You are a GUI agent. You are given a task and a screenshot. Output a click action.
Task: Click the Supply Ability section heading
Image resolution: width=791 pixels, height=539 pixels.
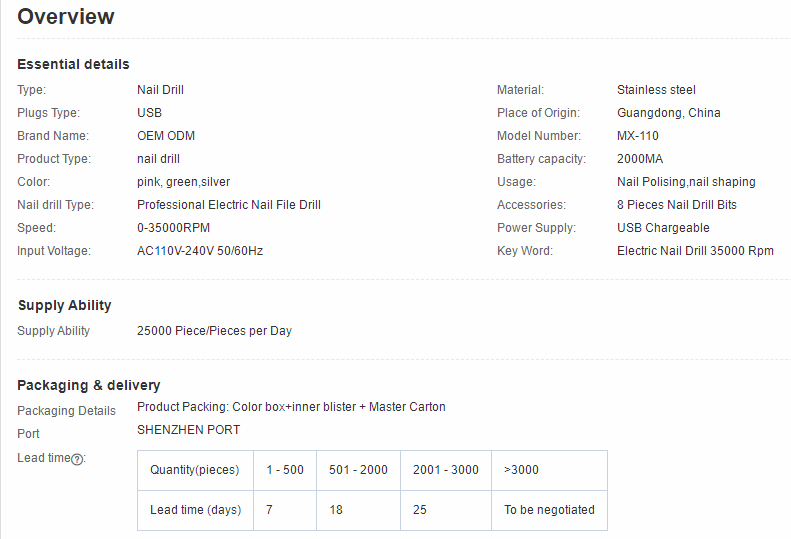[65, 306]
